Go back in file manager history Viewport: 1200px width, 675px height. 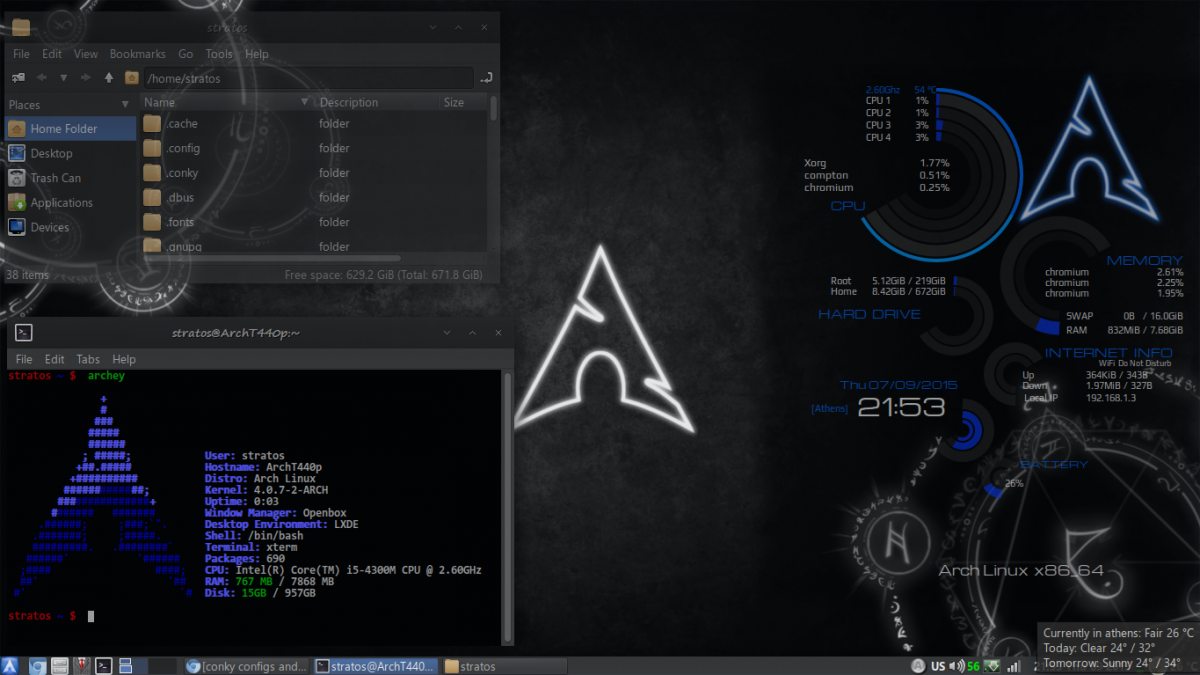pos(42,78)
